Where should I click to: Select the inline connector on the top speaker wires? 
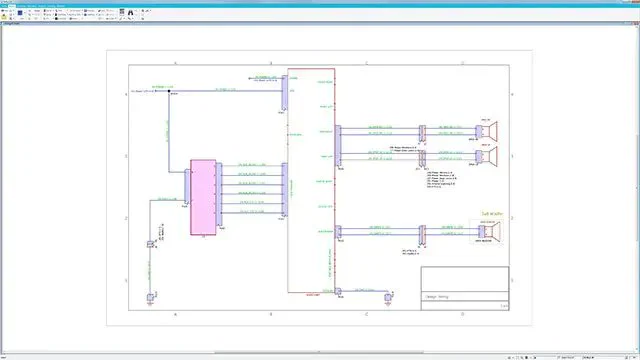[x=422, y=133]
